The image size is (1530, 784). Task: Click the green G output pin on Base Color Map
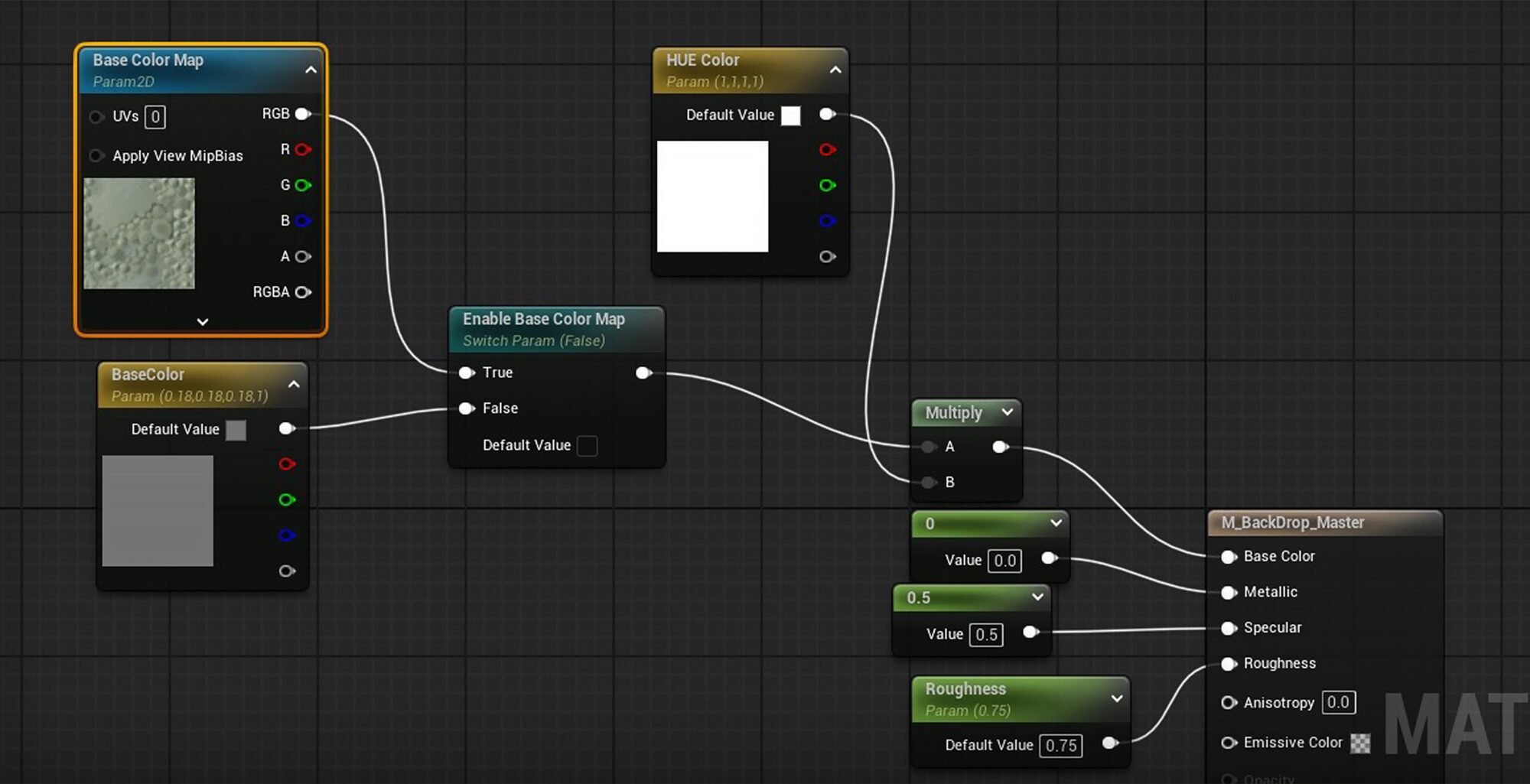(x=303, y=185)
